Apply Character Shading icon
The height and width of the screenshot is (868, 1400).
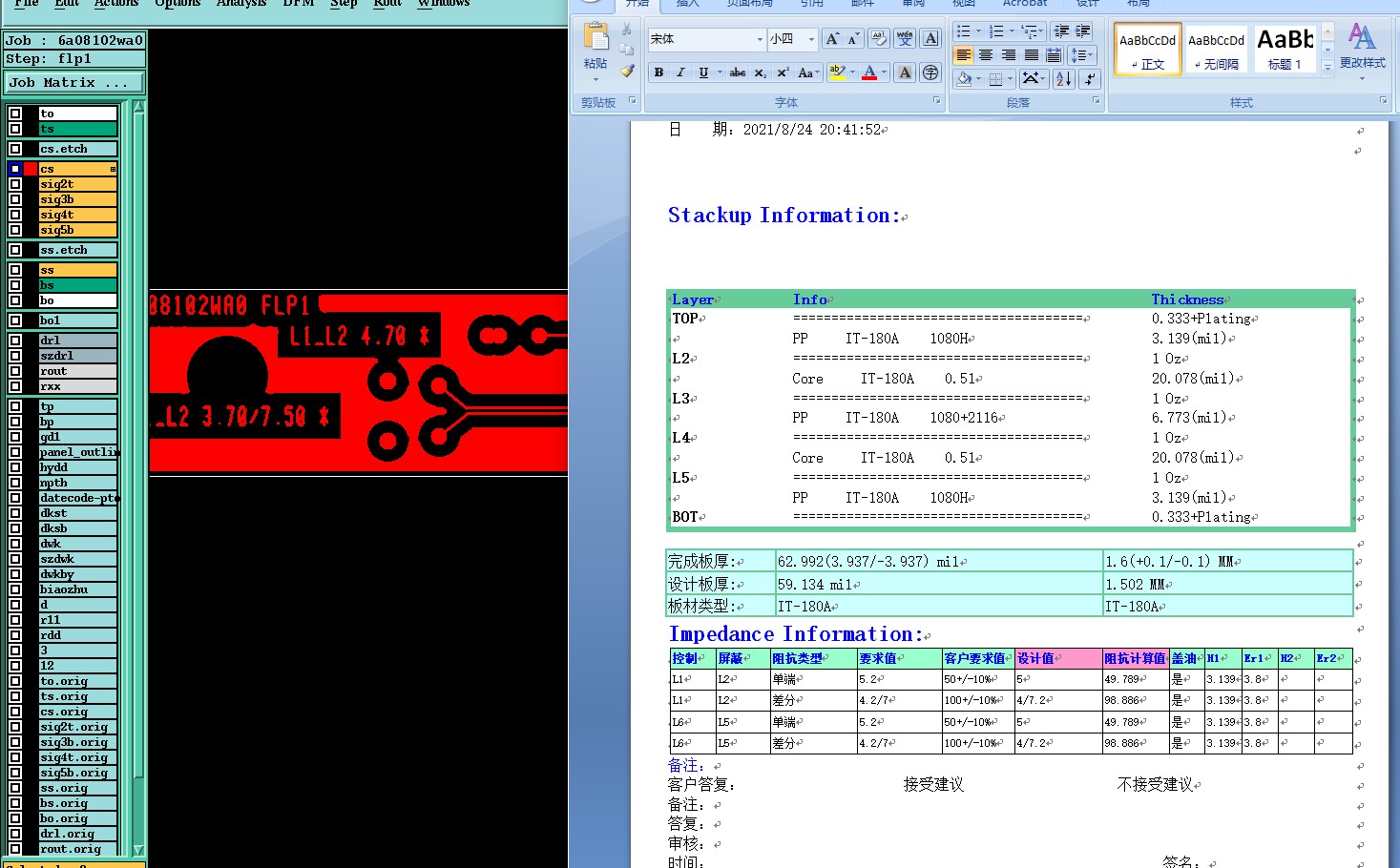[x=905, y=72]
